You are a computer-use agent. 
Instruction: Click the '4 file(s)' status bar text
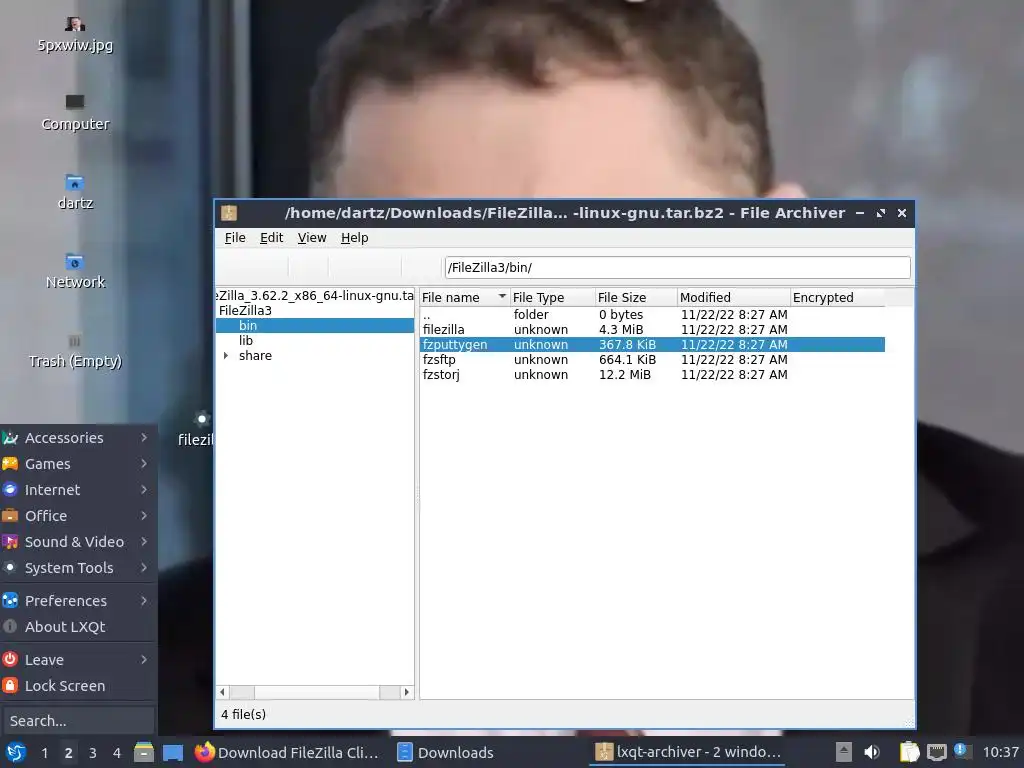click(x=243, y=714)
